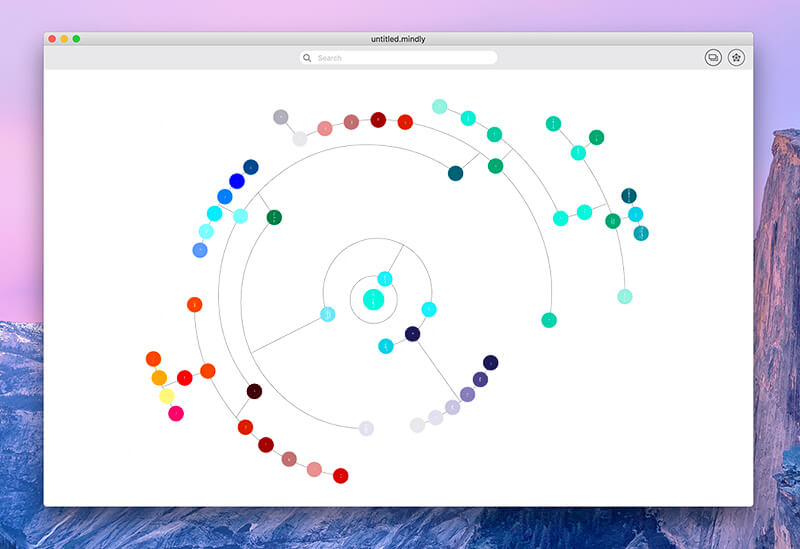This screenshot has height=549, width=800.
Task: Select the large central teal node
Action: pos(373,300)
